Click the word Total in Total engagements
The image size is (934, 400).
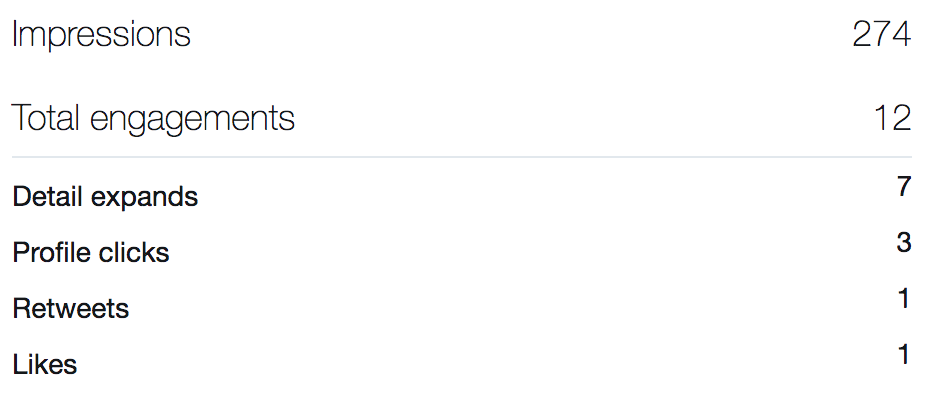click(x=46, y=119)
